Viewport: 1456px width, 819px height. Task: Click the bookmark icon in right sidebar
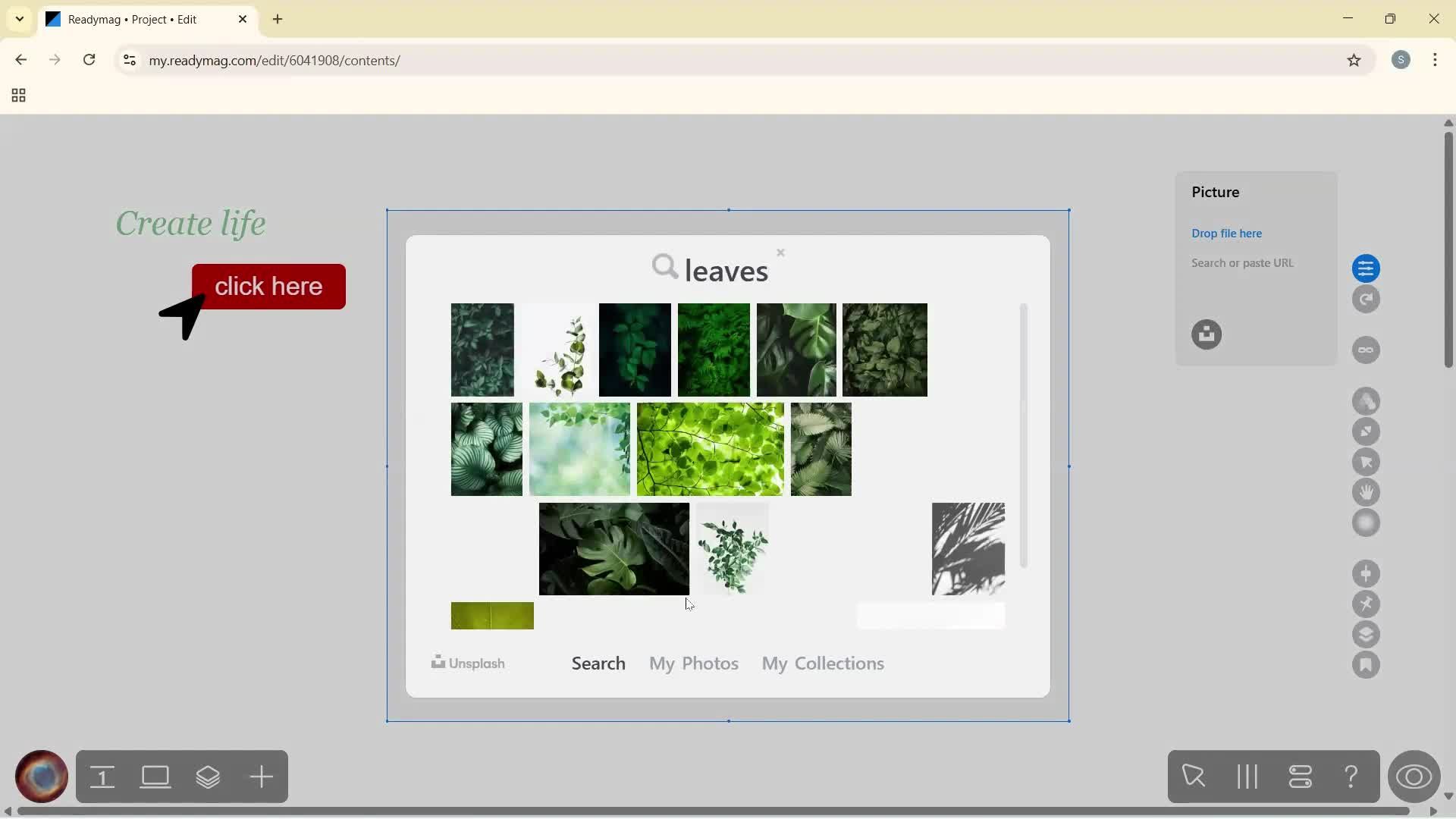point(1367,665)
